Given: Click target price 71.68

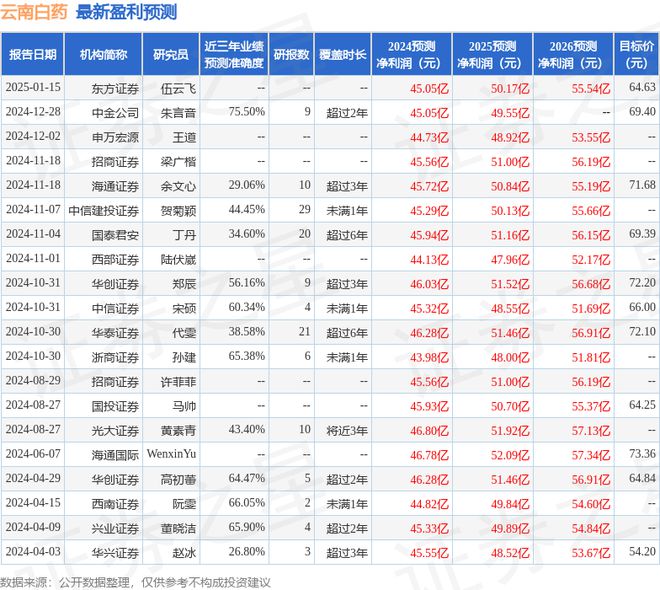Looking at the screenshot, I should pyautogui.click(x=642, y=185).
